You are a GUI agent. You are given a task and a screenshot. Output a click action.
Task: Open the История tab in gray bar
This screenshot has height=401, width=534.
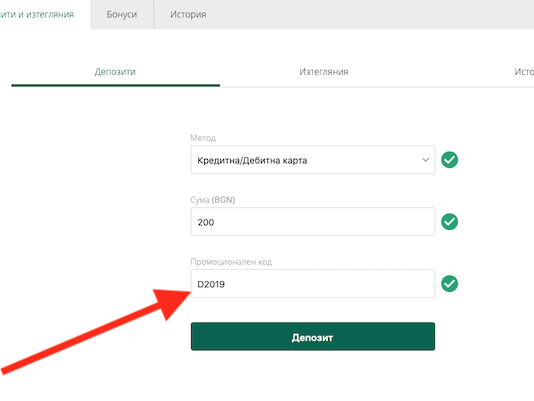point(188,14)
